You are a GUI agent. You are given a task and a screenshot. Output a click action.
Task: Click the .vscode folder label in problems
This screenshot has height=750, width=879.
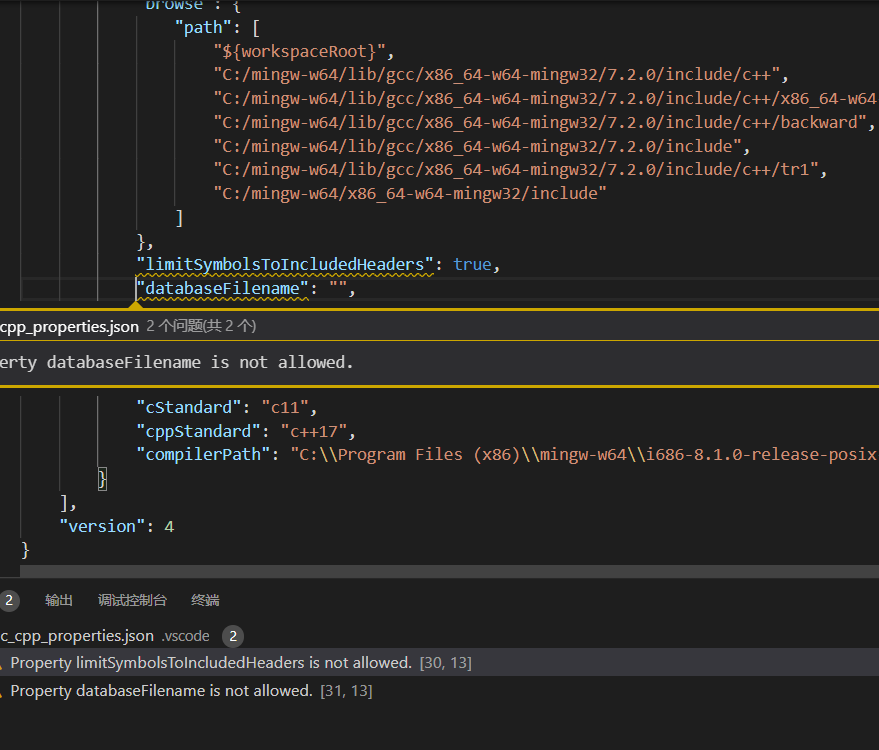[186, 636]
